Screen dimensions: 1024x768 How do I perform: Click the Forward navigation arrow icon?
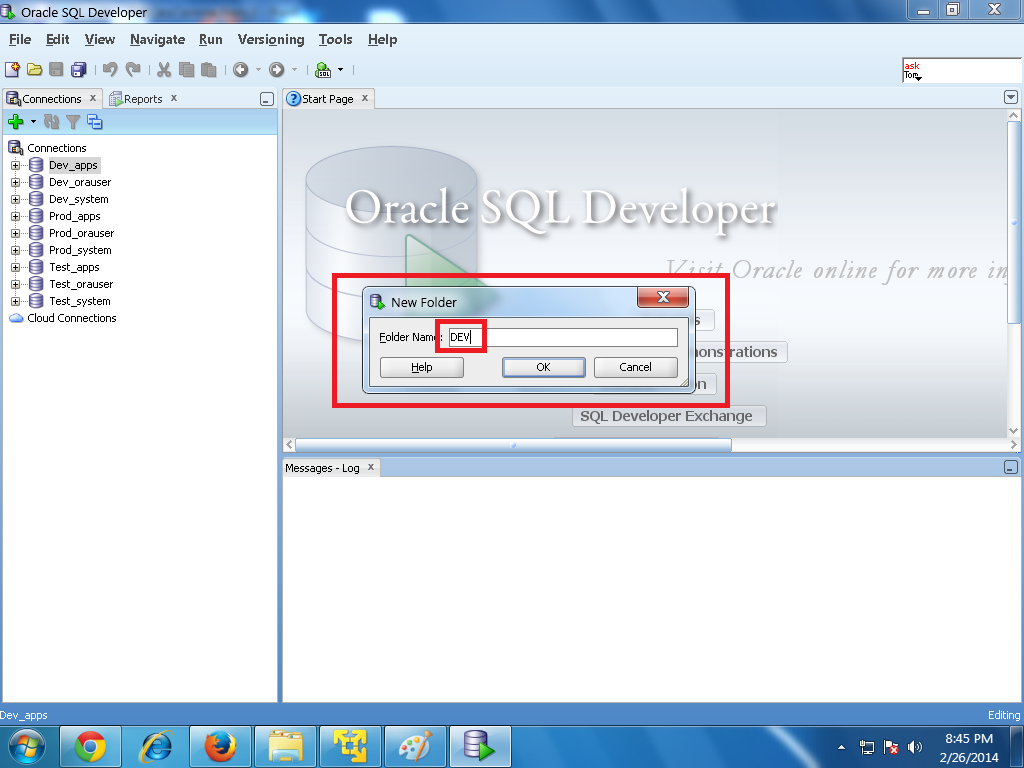[x=277, y=69]
